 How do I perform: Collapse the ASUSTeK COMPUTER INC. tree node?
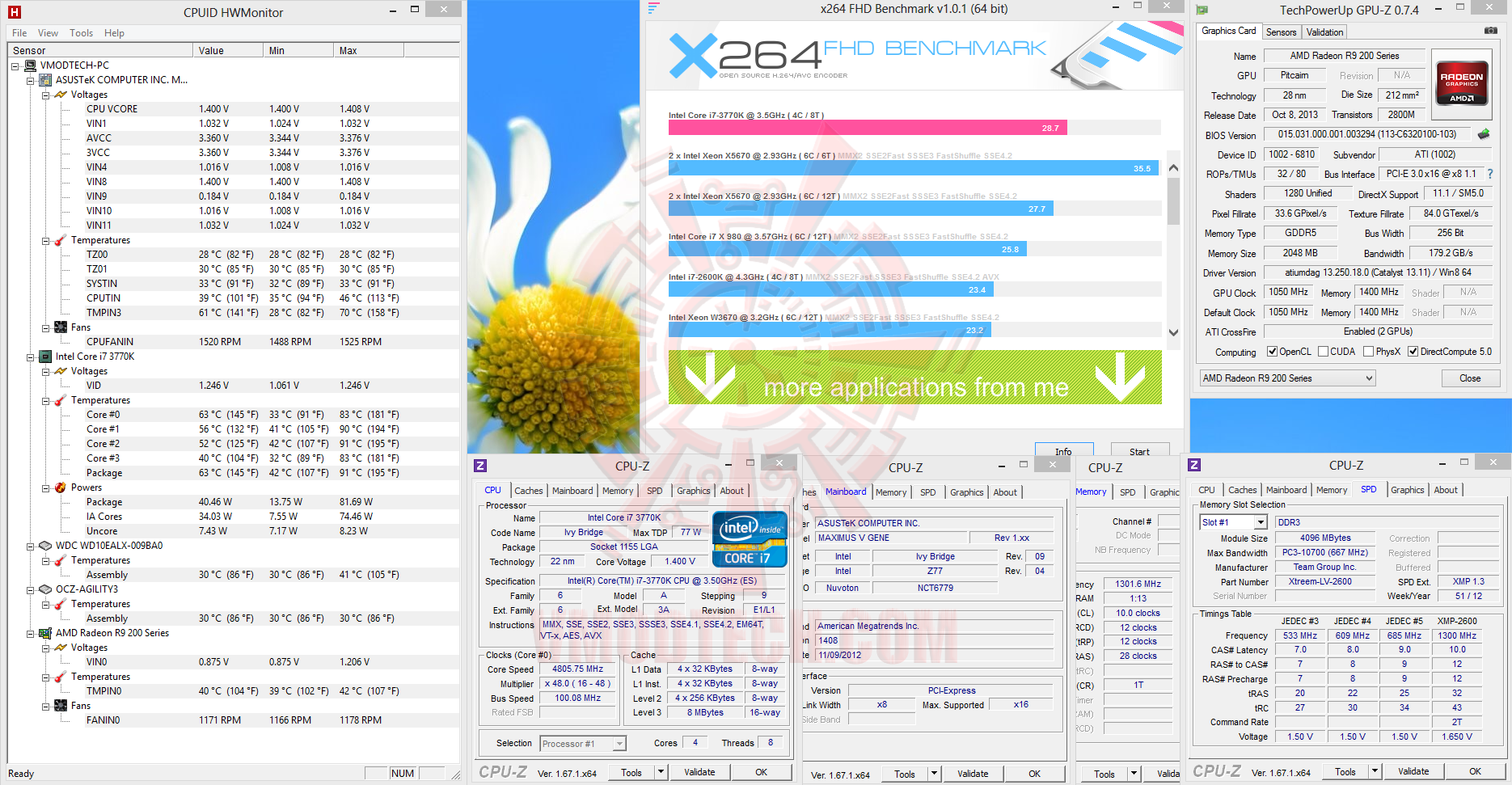[x=30, y=80]
